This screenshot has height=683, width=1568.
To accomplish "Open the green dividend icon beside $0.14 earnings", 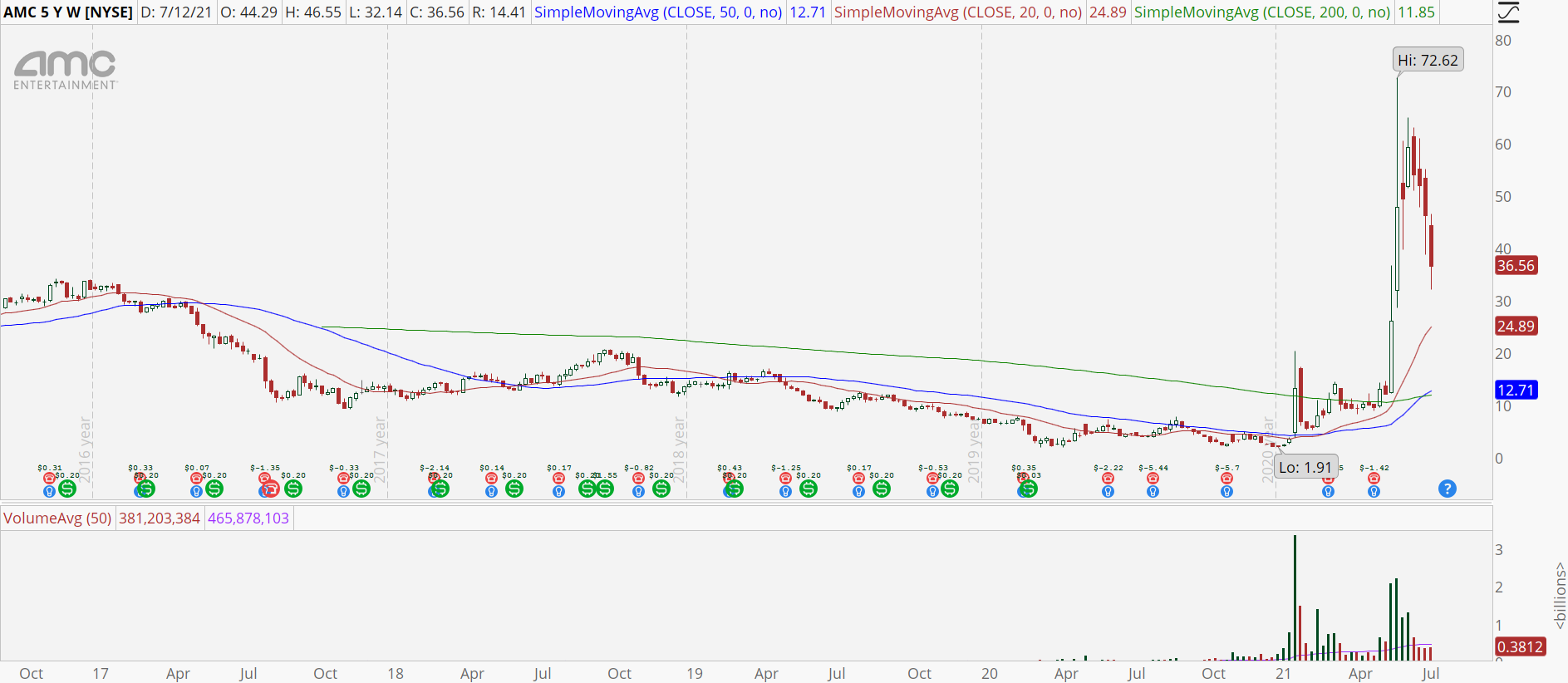I will coord(514,489).
